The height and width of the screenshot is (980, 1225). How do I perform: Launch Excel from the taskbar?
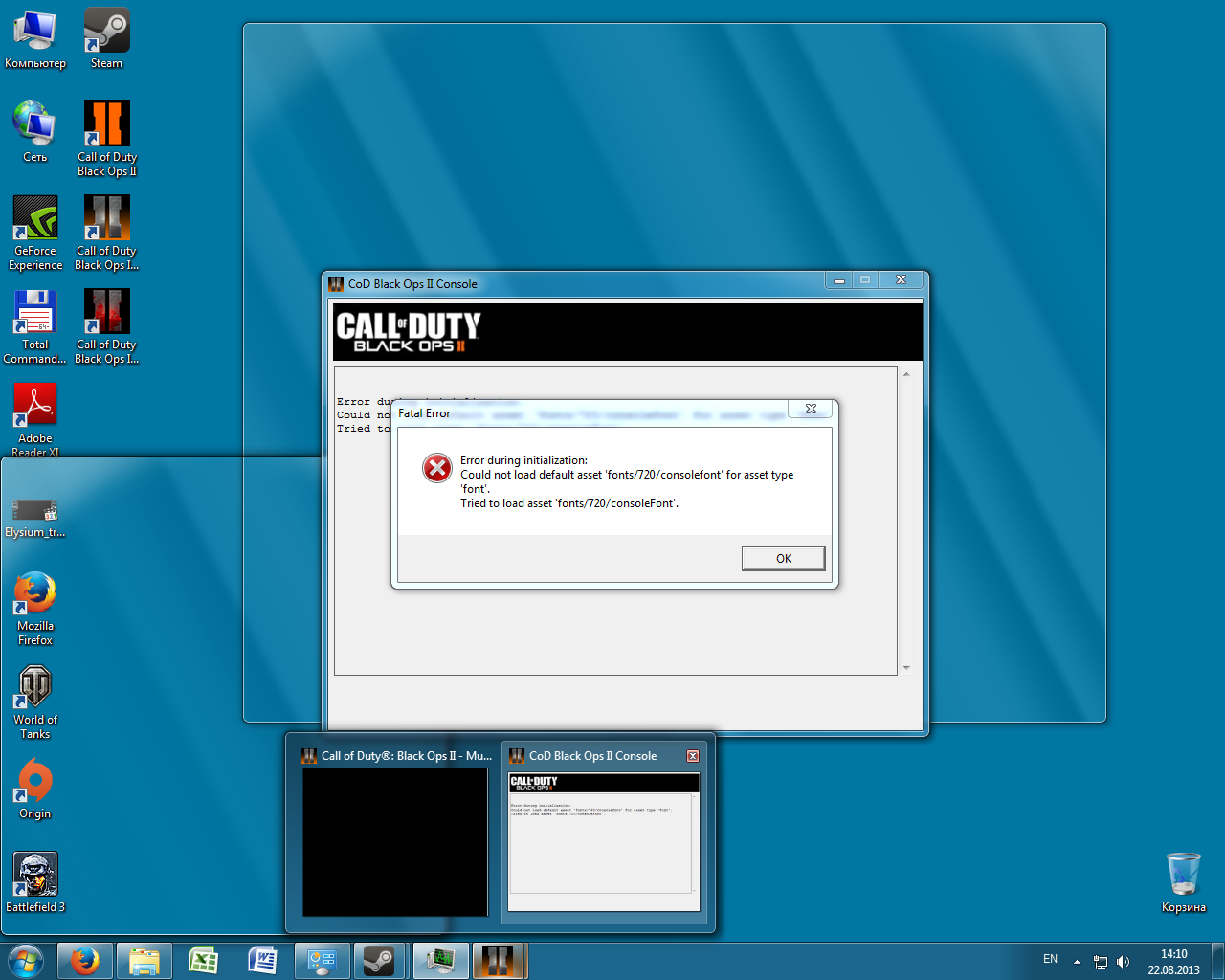tap(204, 961)
